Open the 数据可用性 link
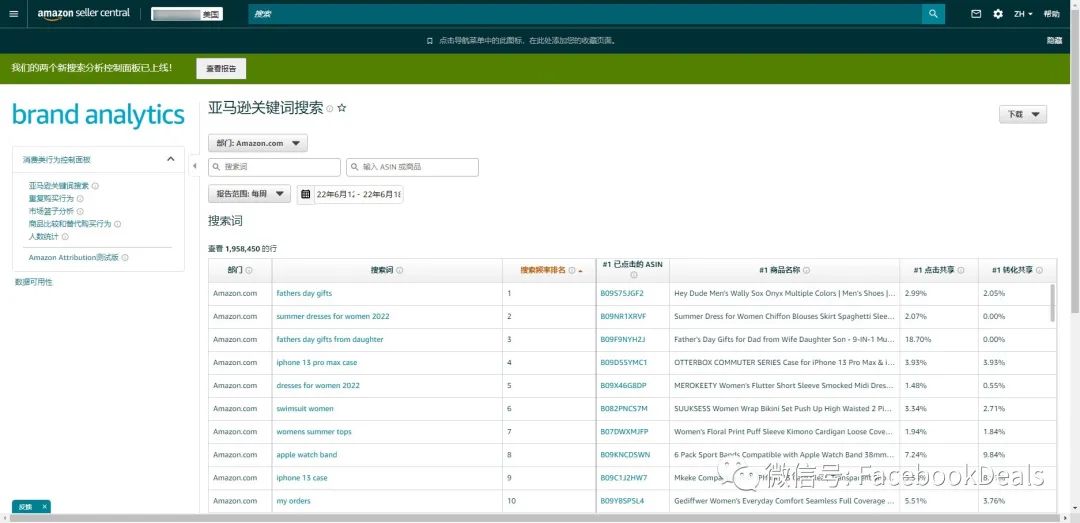Image resolution: width=1080 pixels, height=523 pixels. [x=34, y=283]
